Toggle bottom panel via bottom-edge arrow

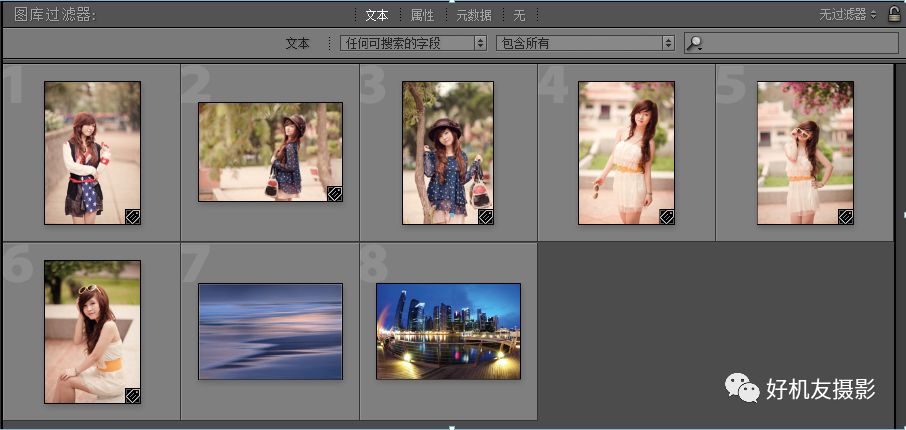click(452, 428)
